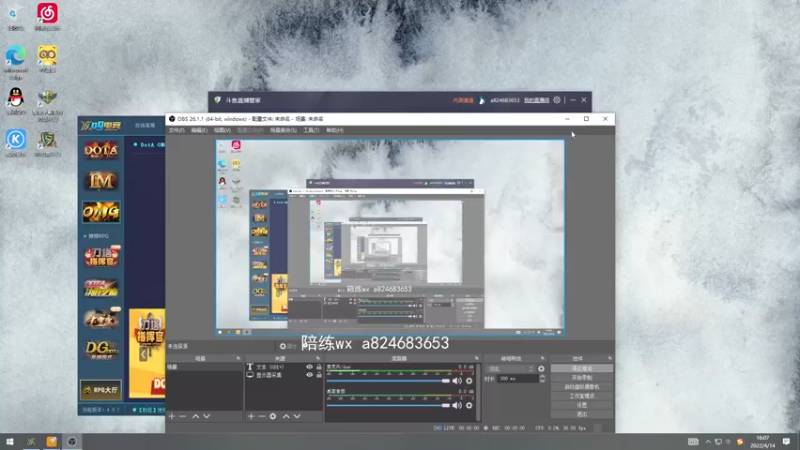
Task: Open the 我的直播间 link in 斗鱼直播管家
Action: click(x=536, y=100)
